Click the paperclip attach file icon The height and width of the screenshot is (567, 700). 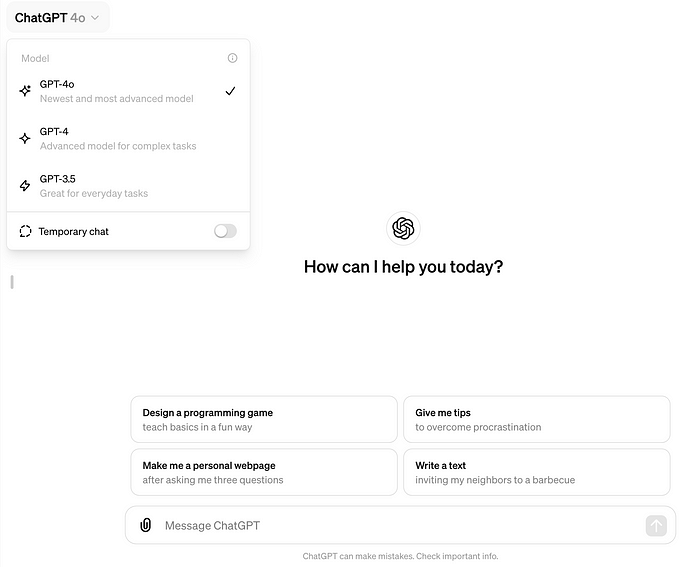pos(146,525)
